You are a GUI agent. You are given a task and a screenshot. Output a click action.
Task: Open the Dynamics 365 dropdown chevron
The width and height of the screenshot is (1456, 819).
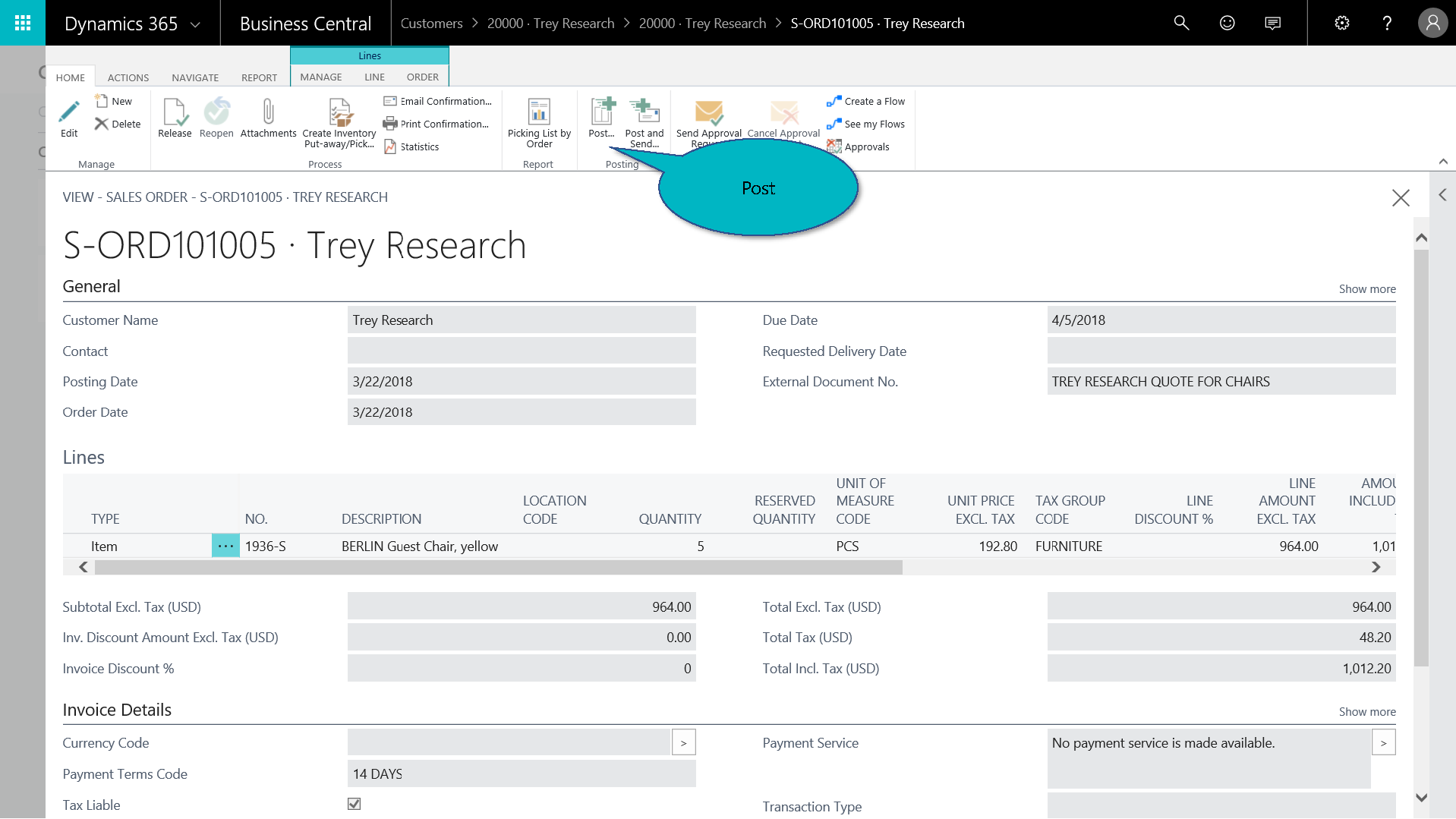(195, 24)
